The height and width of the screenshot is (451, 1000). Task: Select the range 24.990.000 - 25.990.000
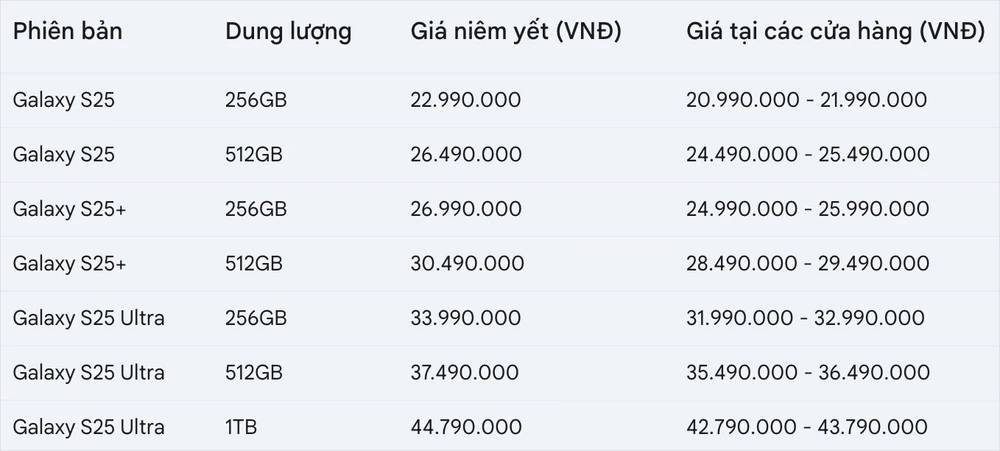pyautogui.click(x=808, y=209)
